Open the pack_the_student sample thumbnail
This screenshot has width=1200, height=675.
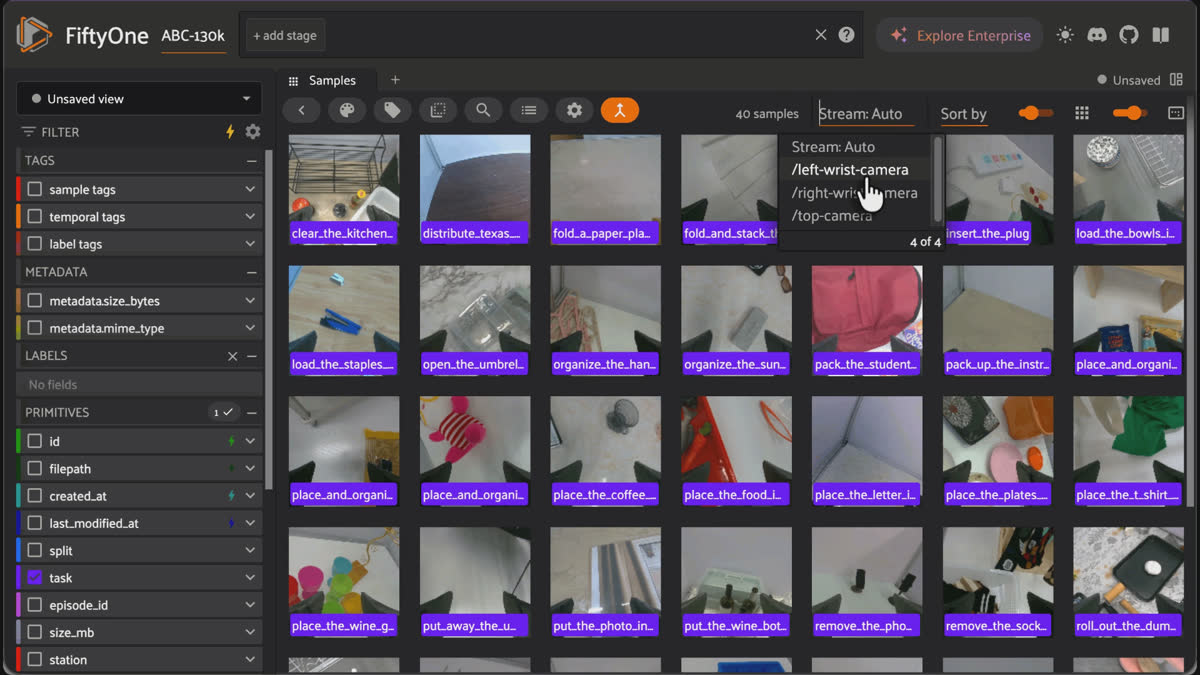867,320
